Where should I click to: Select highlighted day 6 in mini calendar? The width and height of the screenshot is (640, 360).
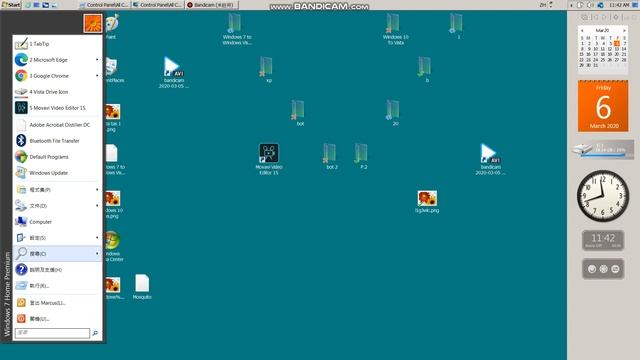(x=617, y=43)
